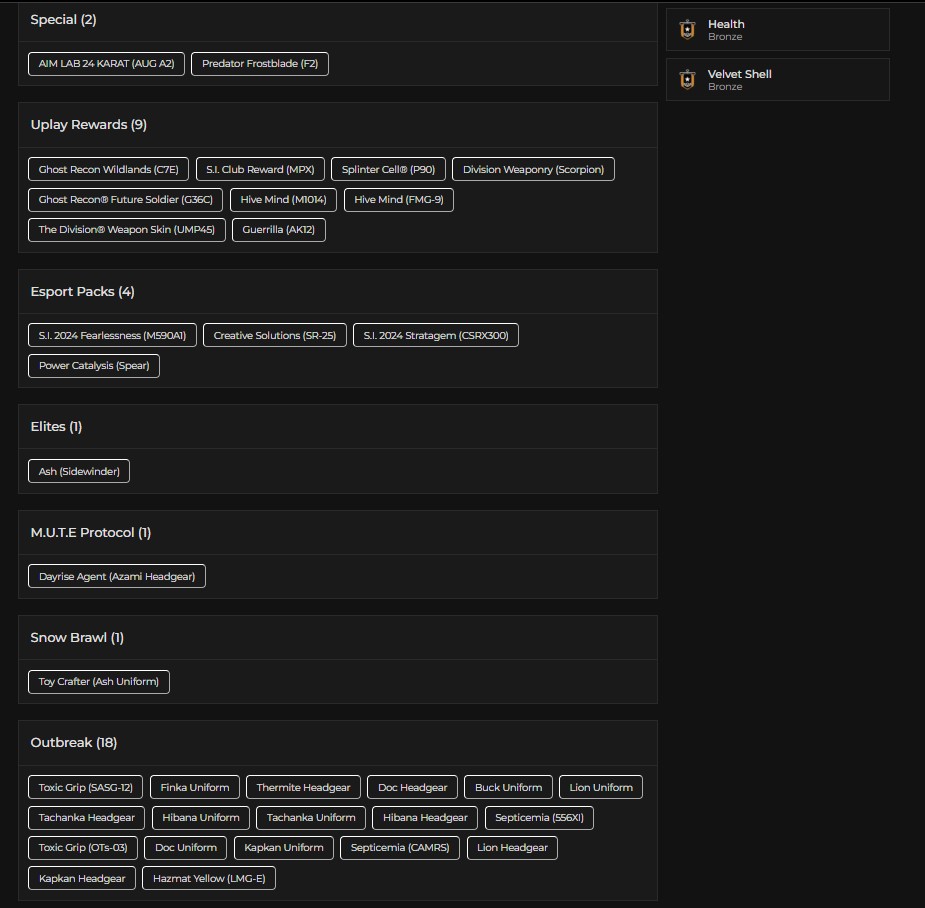
Task: Choose Toy Crafter (Ash Uniform) tag
Action: 99,681
